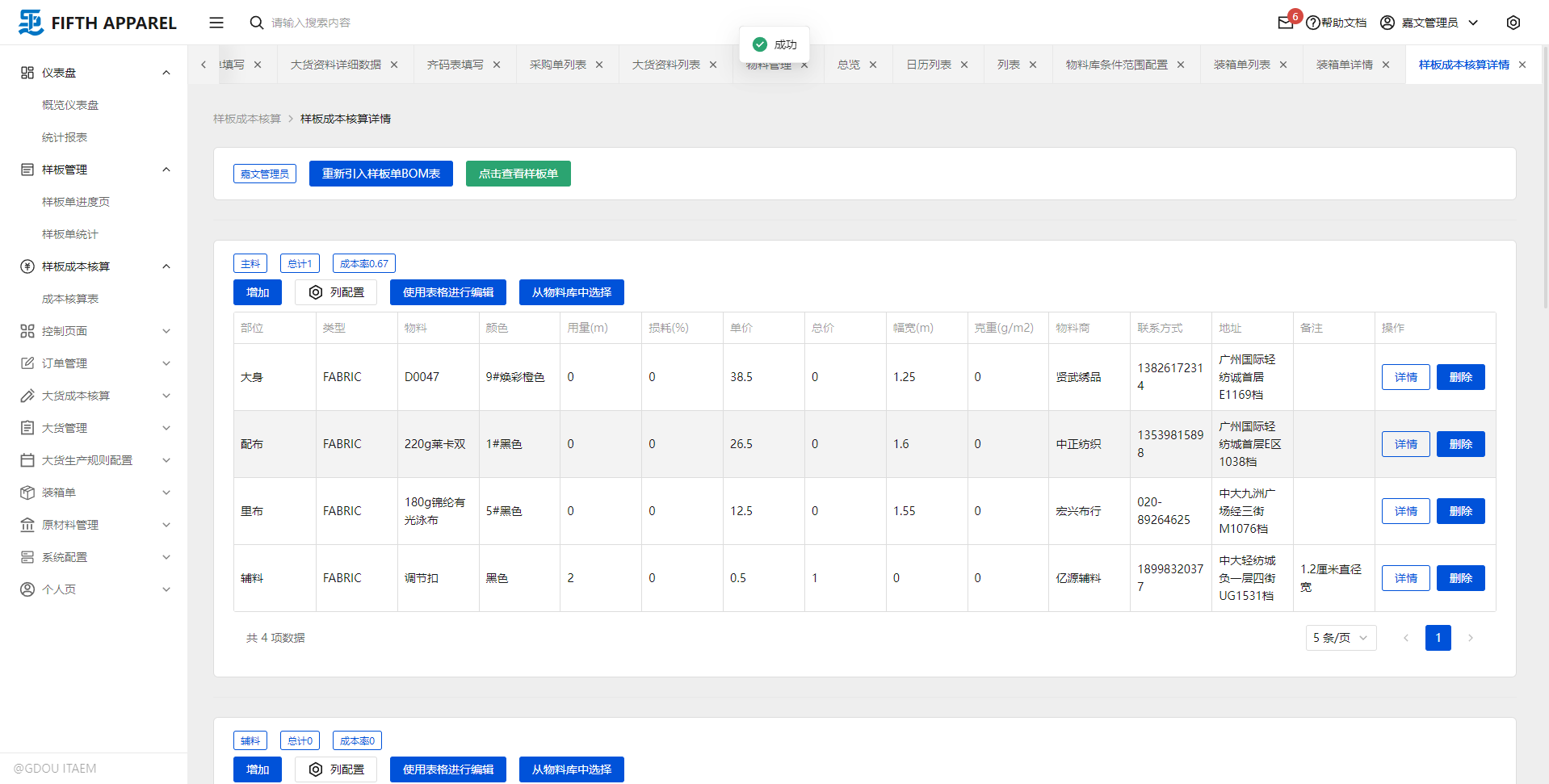Switch to the 日历列表 tab
Screen dimensions: 1549x784
[x=929, y=65]
